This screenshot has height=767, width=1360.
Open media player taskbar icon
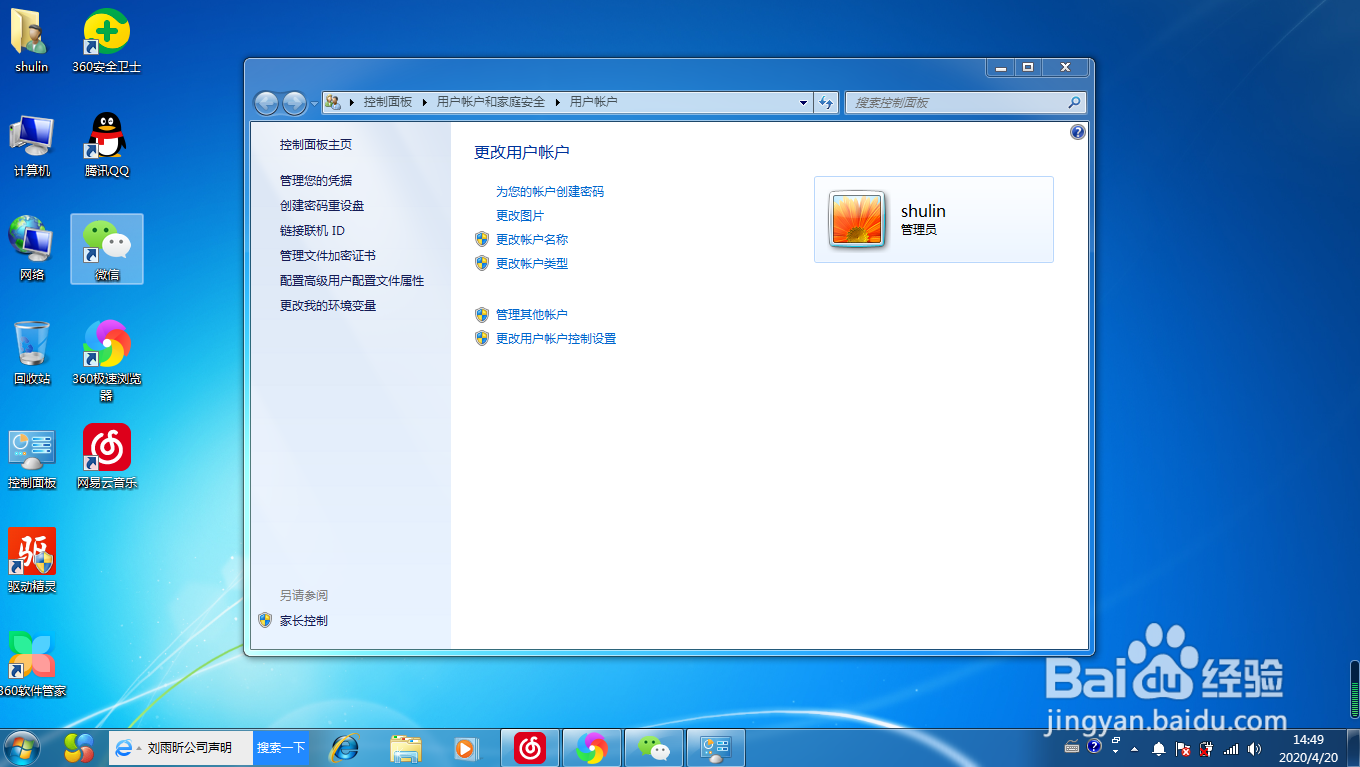click(465, 747)
